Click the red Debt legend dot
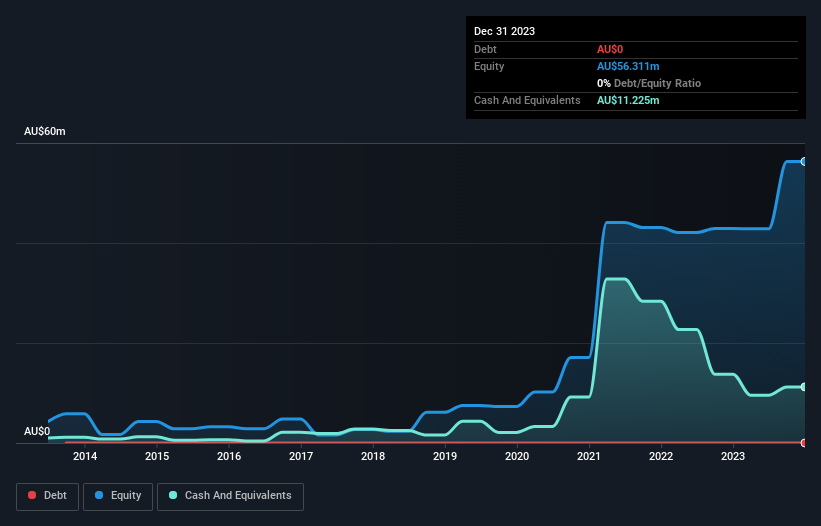Image resolution: width=821 pixels, height=526 pixels. (x=32, y=495)
